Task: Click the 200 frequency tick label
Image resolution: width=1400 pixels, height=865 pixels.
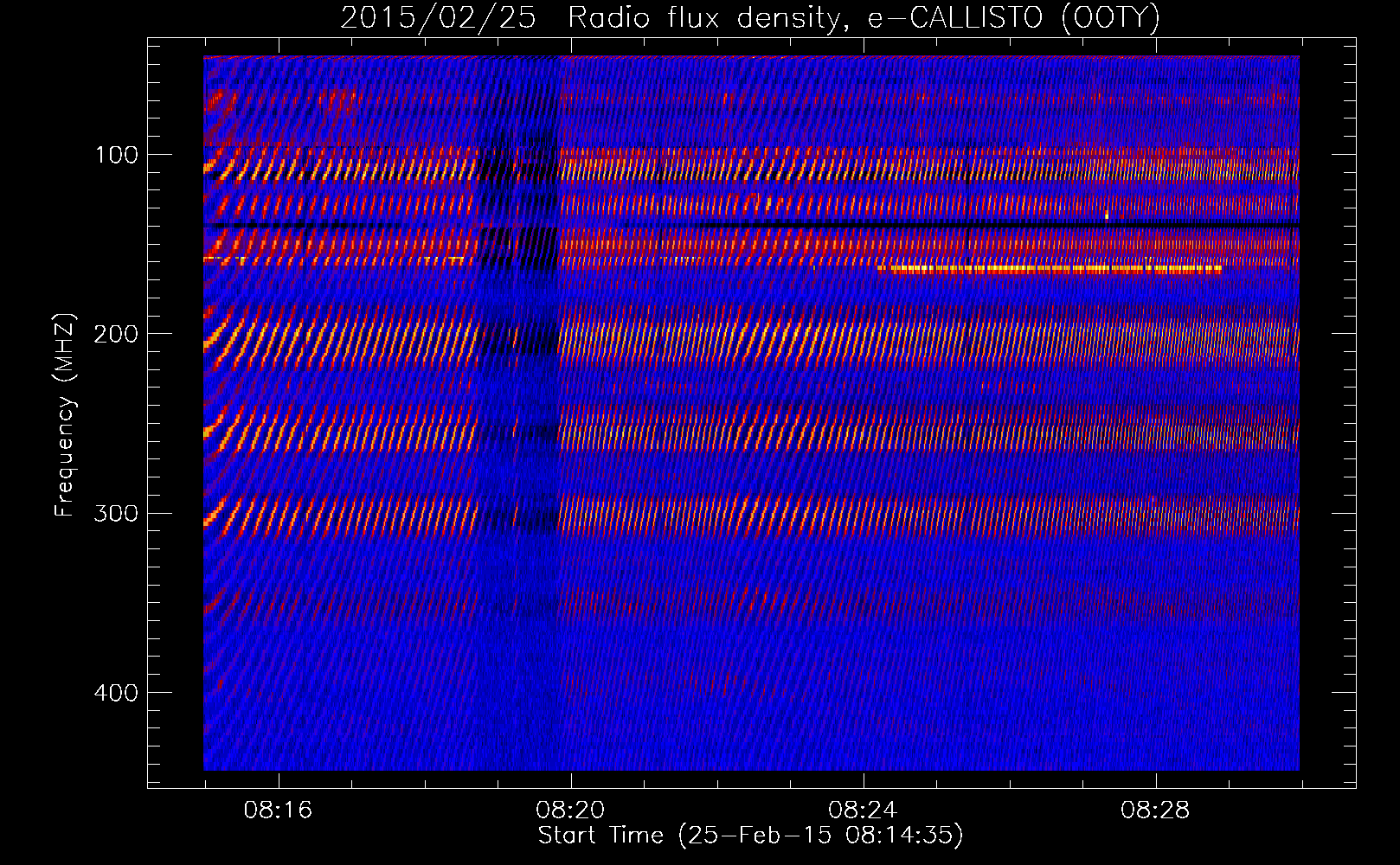Action: [x=117, y=334]
